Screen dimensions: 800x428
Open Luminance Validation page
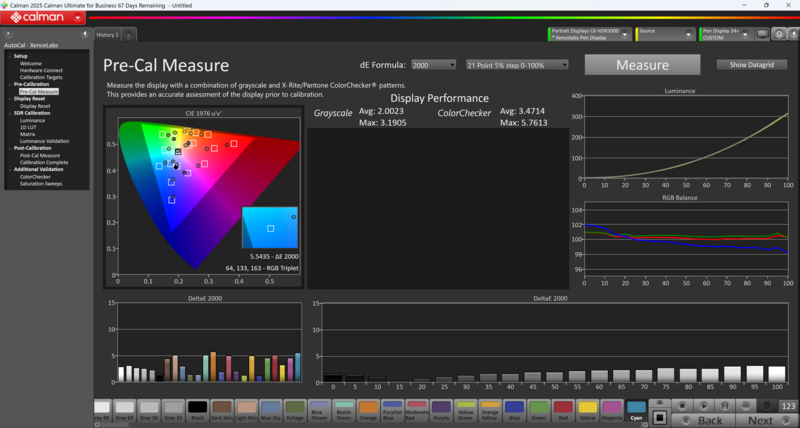tap(44, 141)
